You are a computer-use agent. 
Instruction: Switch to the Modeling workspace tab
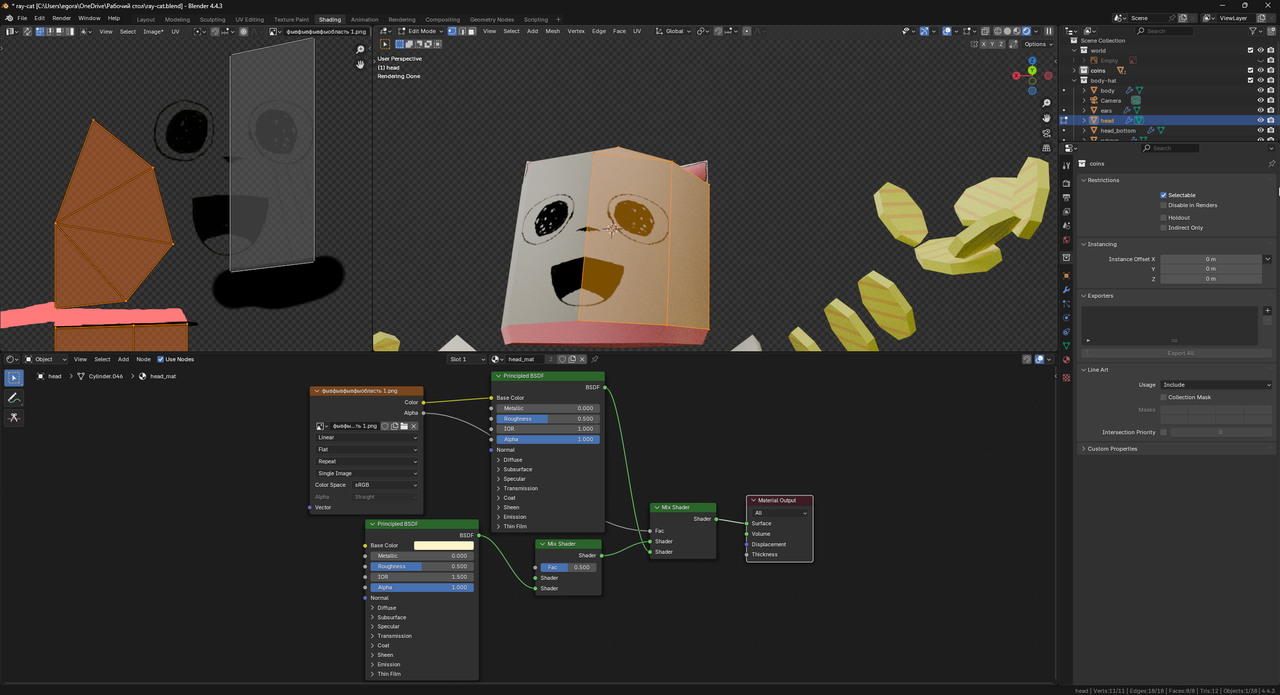tap(177, 19)
